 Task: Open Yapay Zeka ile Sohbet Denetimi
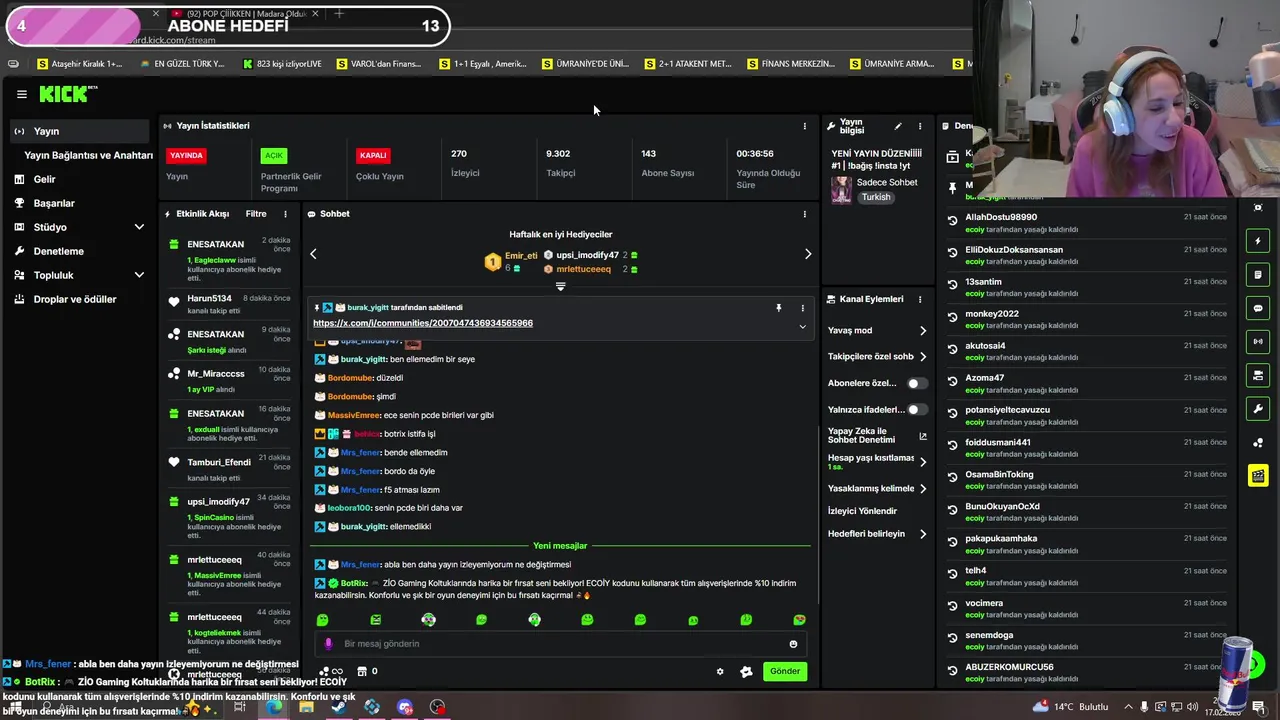pos(877,435)
